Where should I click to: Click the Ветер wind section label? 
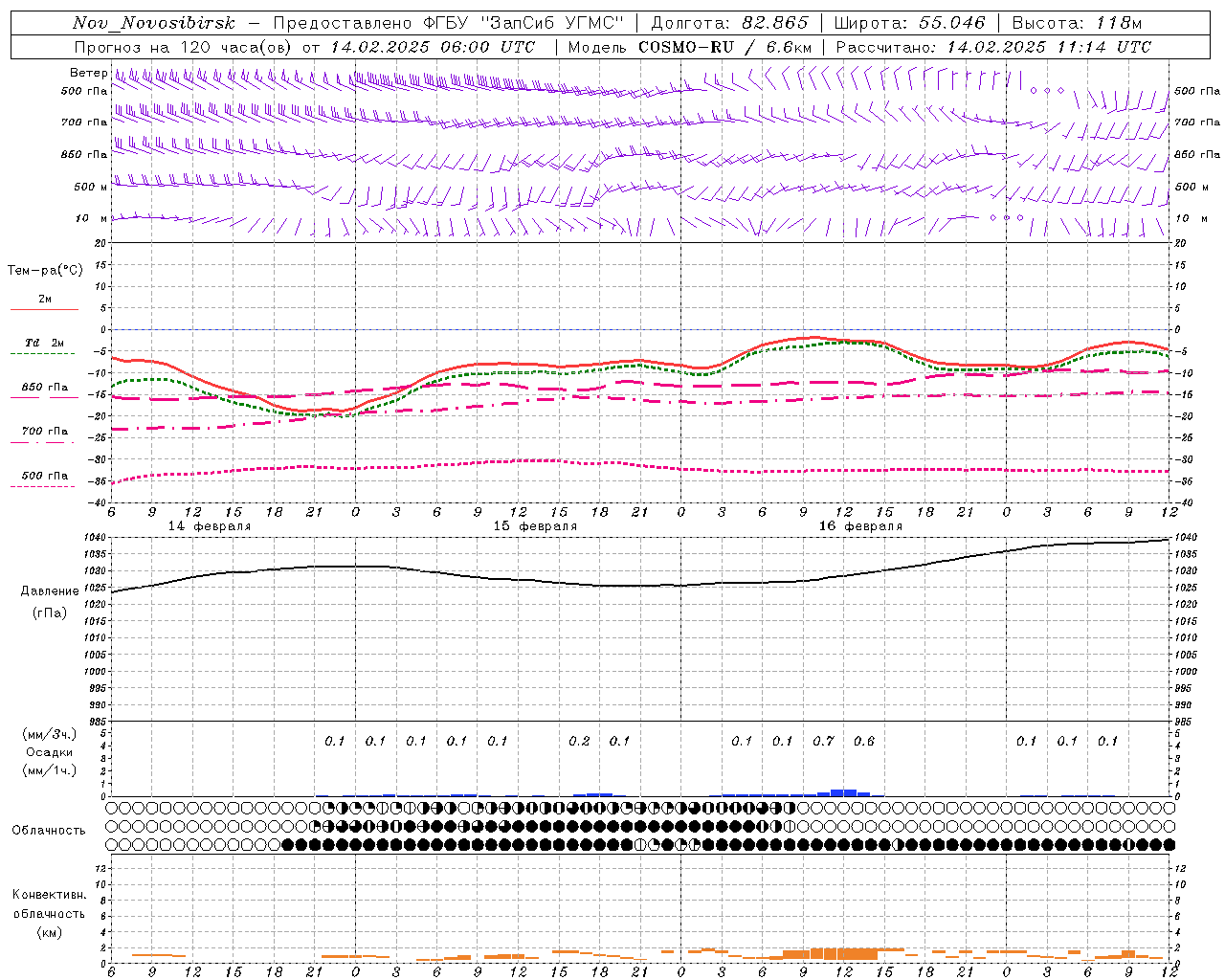[88, 73]
